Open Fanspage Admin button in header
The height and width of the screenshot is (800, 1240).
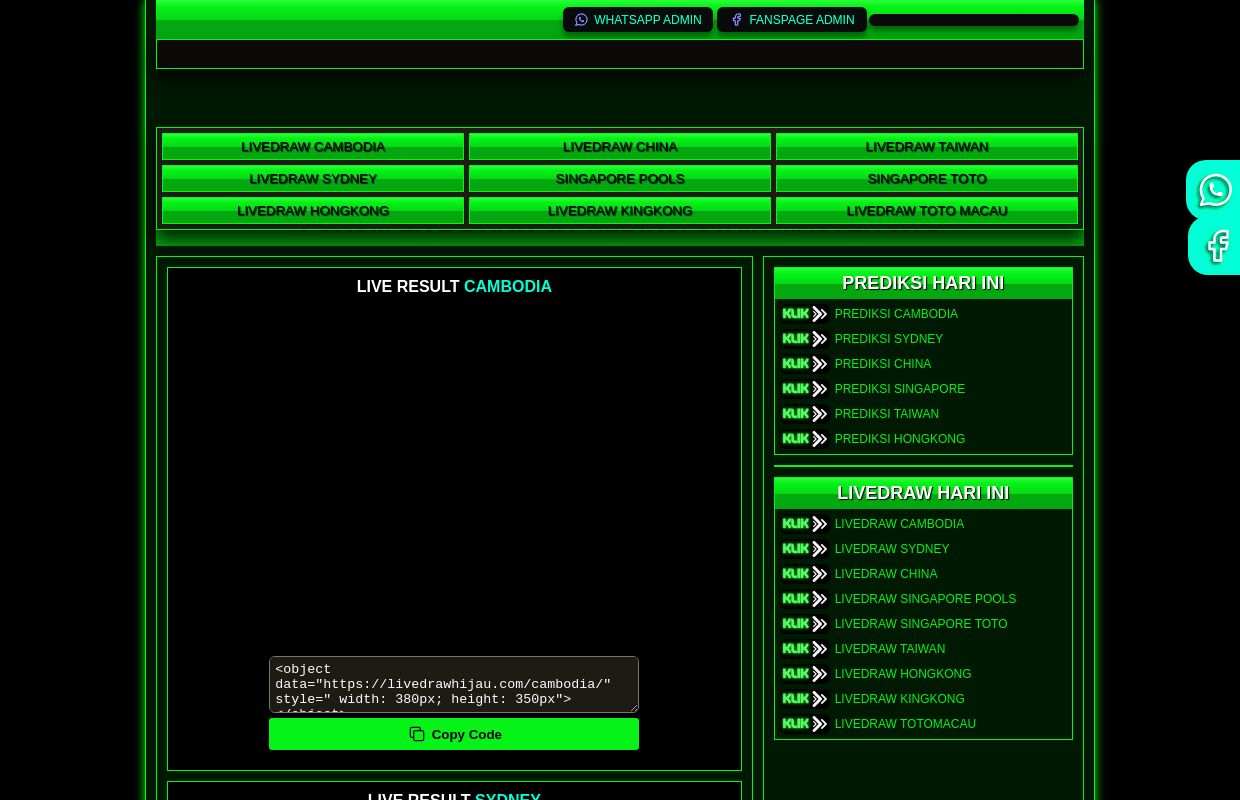pos(792,20)
